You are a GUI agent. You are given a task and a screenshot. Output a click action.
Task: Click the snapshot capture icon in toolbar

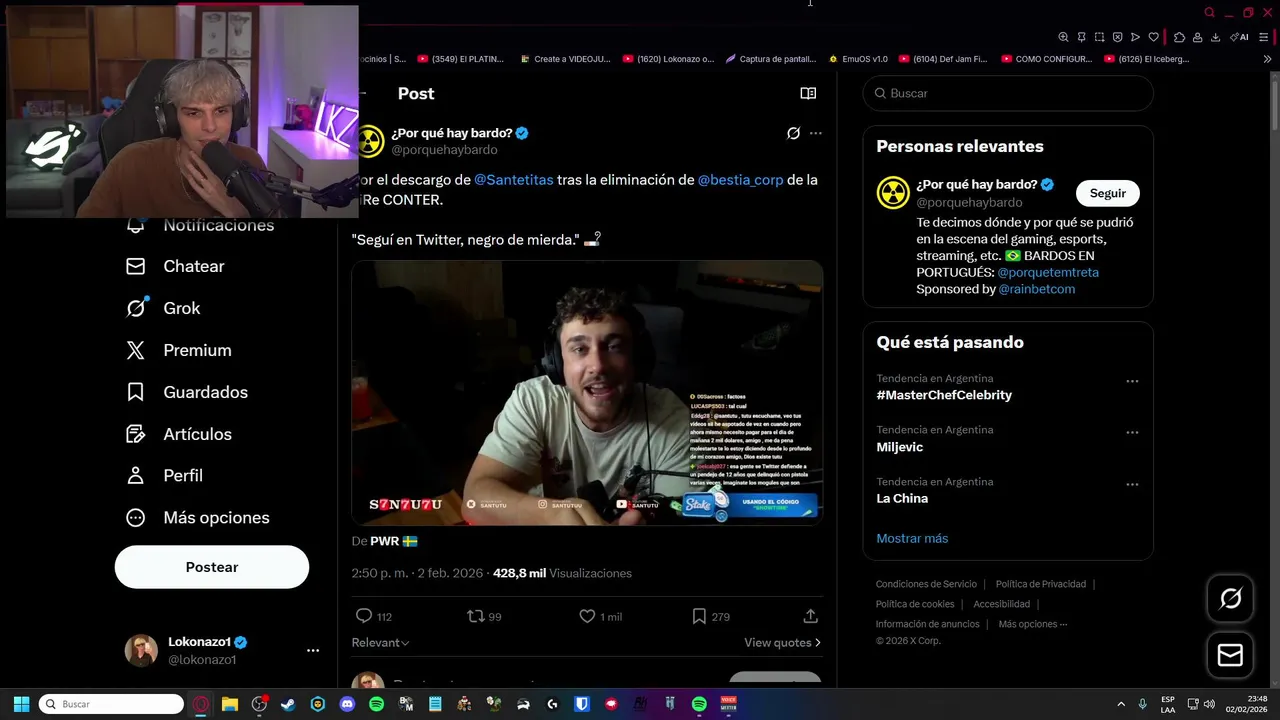(x=1099, y=37)
